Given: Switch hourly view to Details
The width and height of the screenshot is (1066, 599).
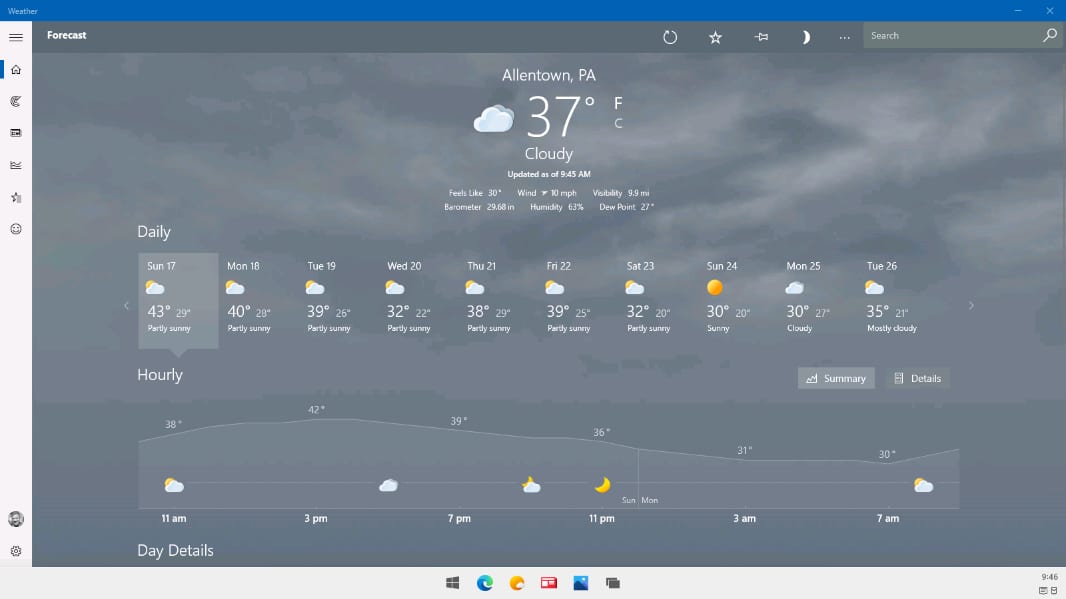Looking at the screenshot, I should (x=917, y=378).
